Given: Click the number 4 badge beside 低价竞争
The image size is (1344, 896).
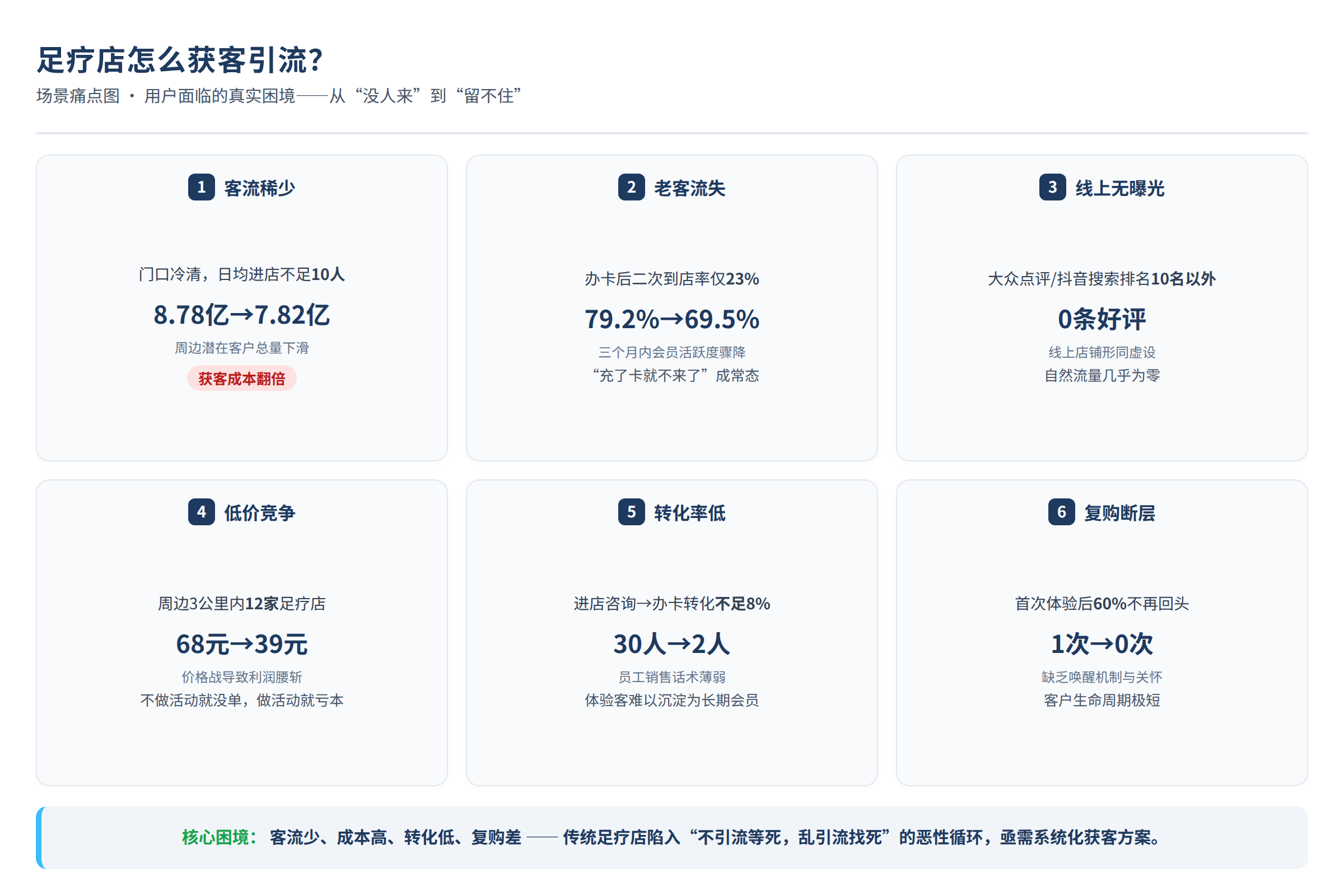Looking at the screenshot, I should 201,512.
